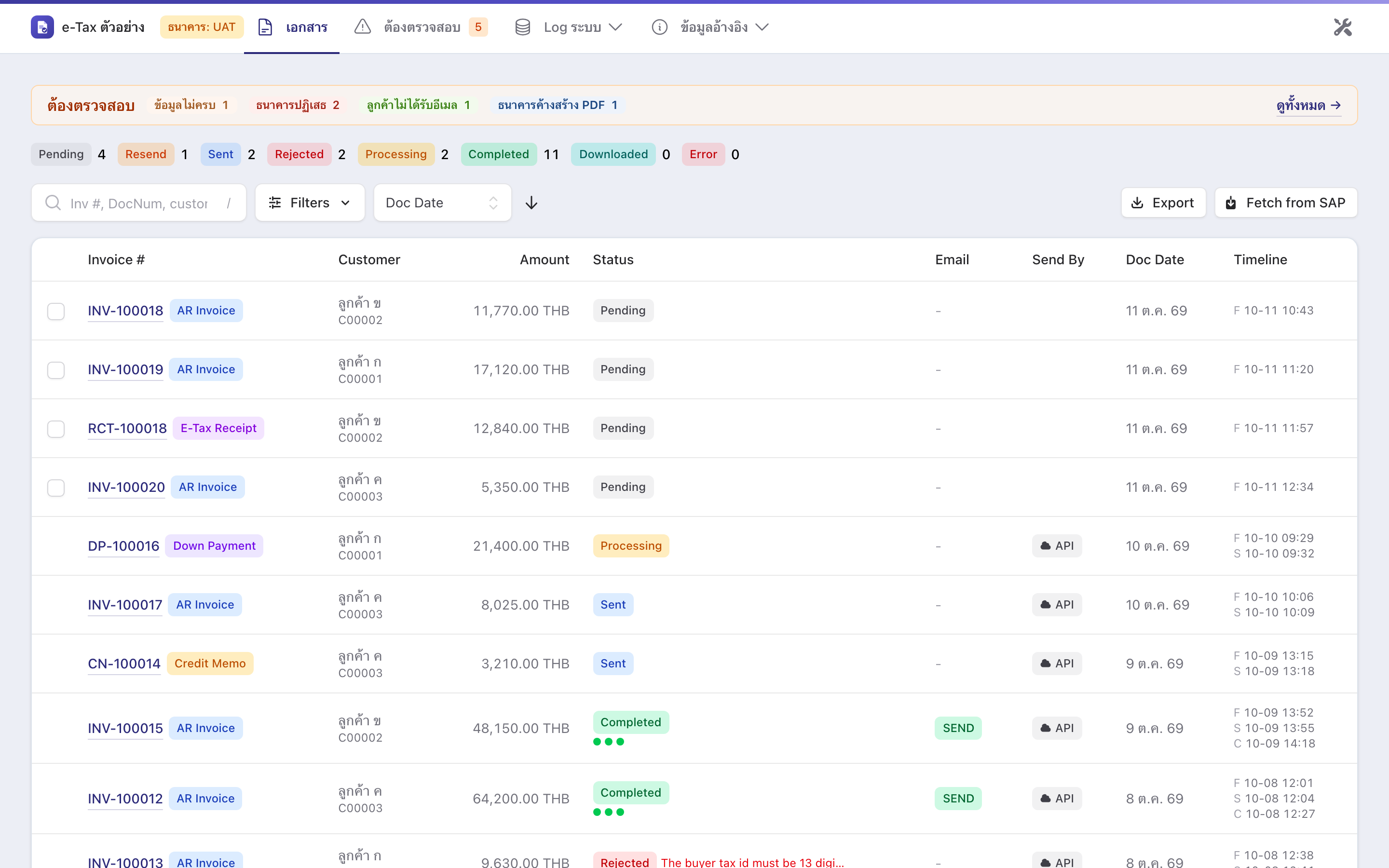
Task: Click the ธนาคารปฏิเสธ 2 alert tag
Action: pyautogui.click(x=297, y=105)
